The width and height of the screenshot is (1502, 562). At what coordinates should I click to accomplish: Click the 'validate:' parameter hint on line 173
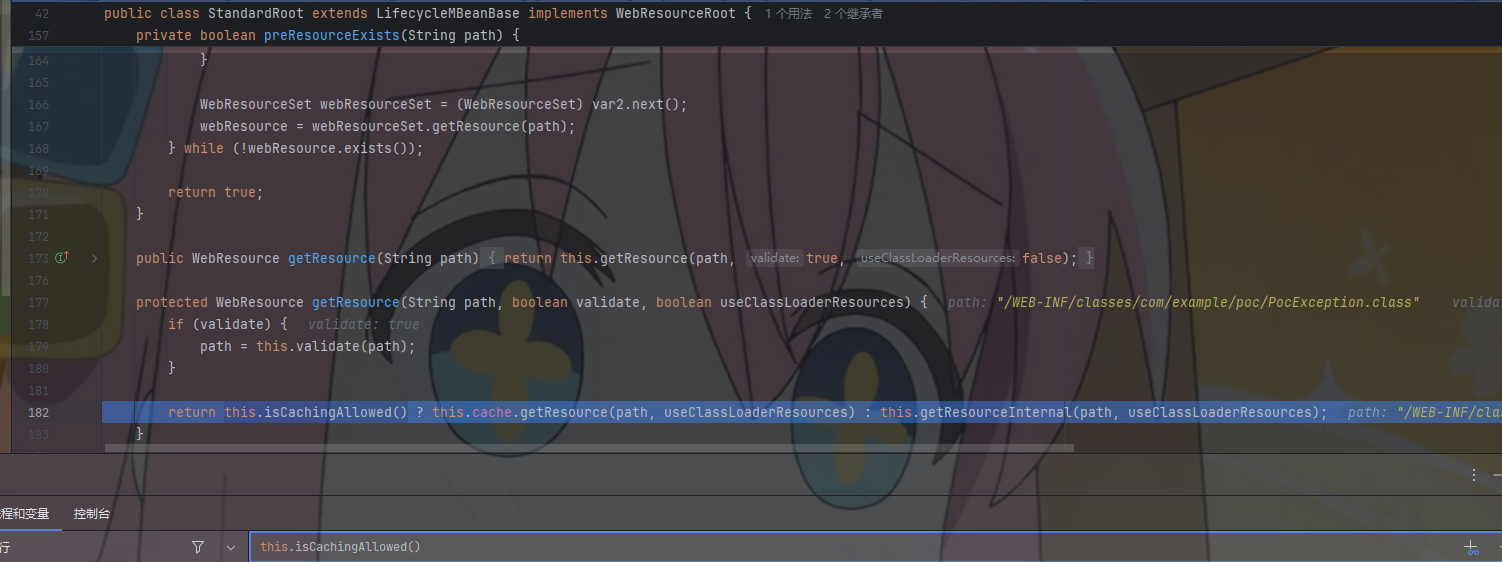tap(774, 258)
